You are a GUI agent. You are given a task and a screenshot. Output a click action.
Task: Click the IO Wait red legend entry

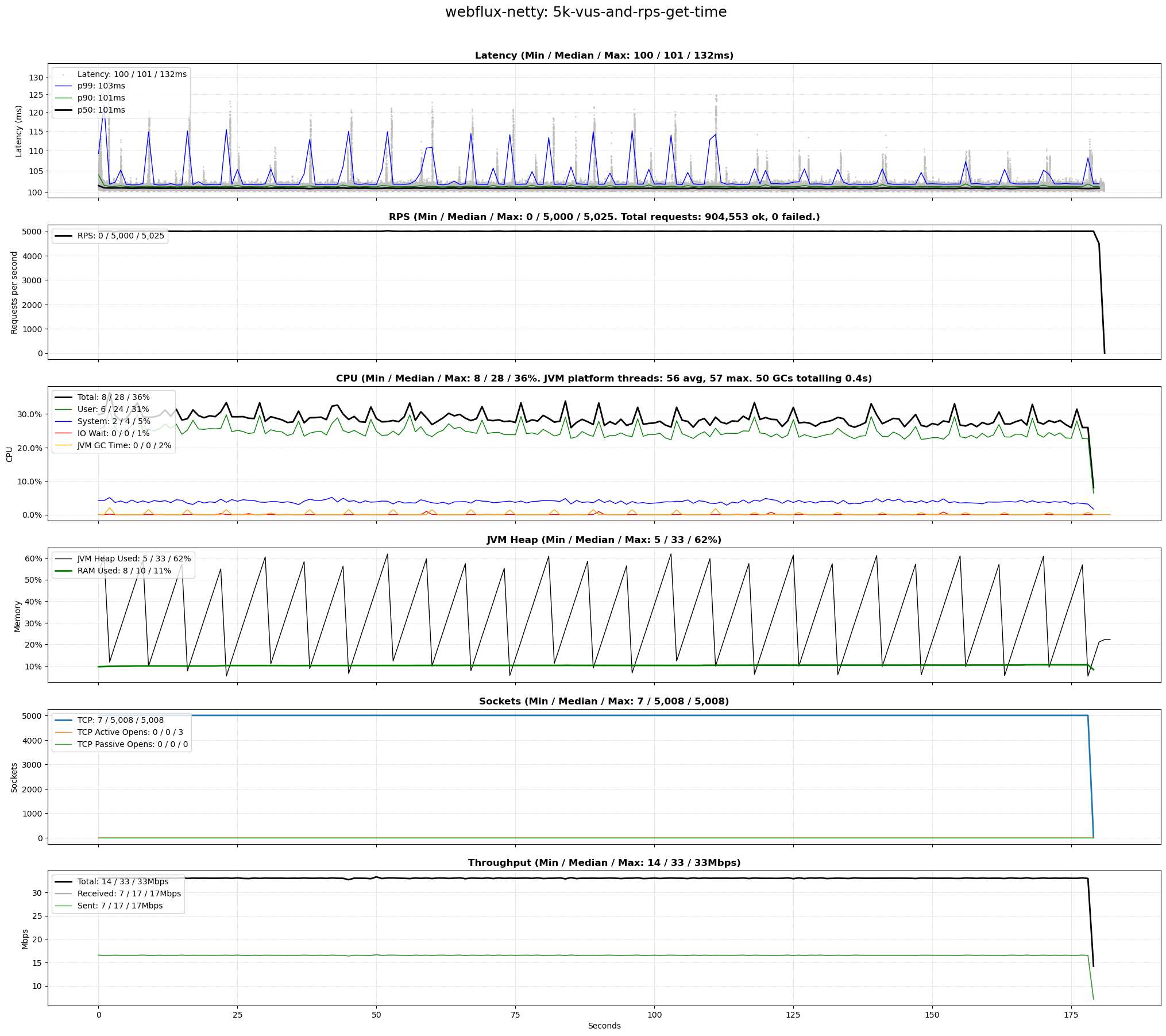tap(113, 434)
